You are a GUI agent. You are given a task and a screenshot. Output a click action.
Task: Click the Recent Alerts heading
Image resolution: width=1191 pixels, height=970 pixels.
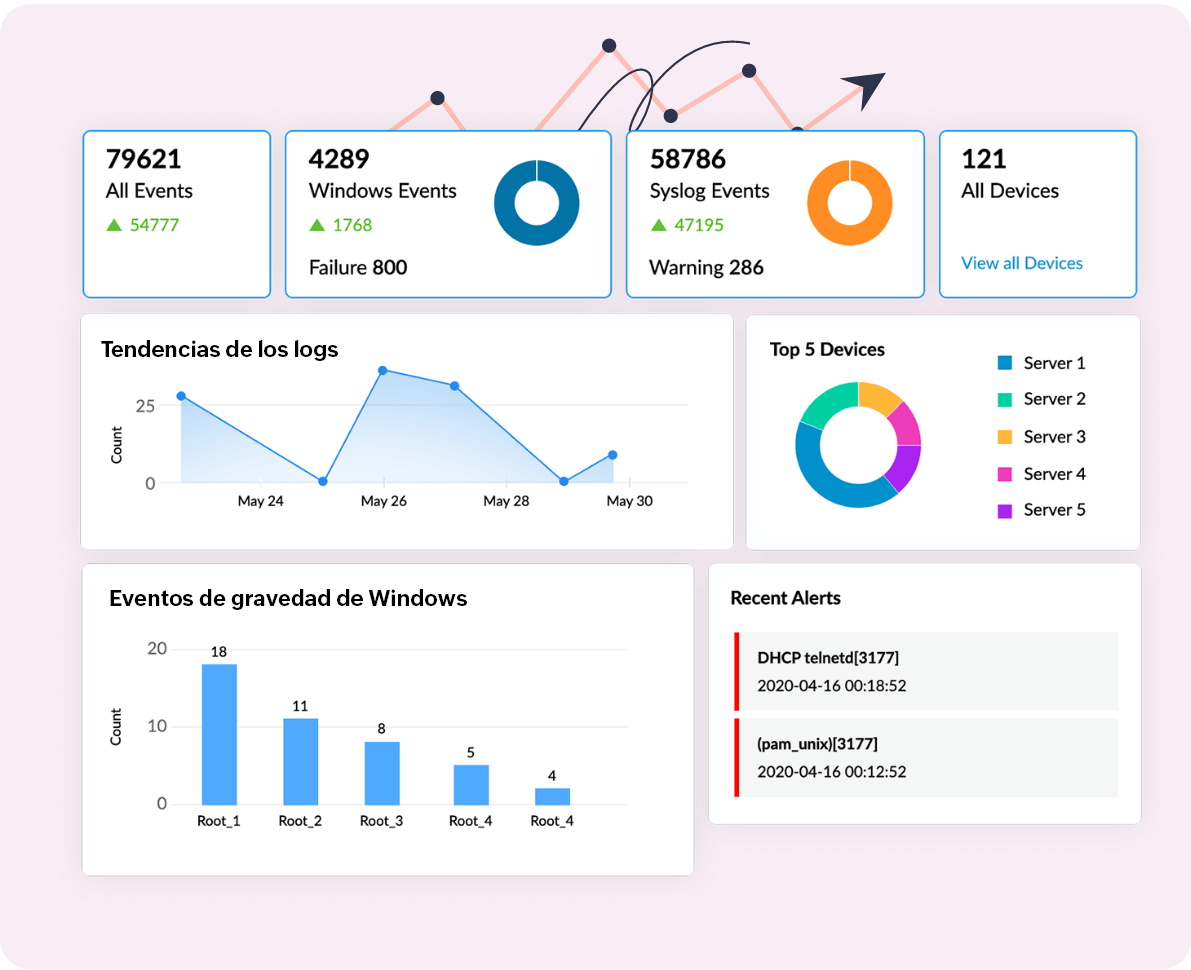(x=785, y=599)
